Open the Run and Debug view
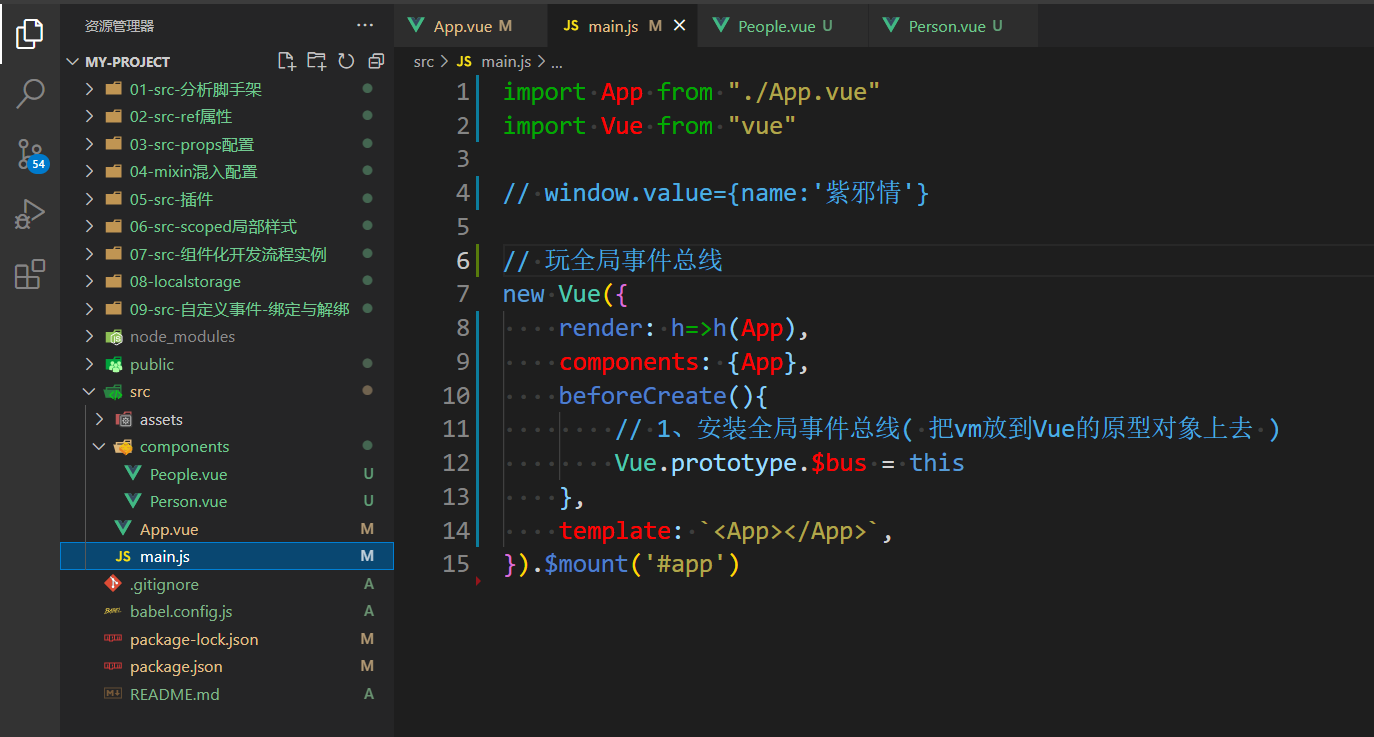This screenshot has height=737, width=1374. tap(30, 213)
